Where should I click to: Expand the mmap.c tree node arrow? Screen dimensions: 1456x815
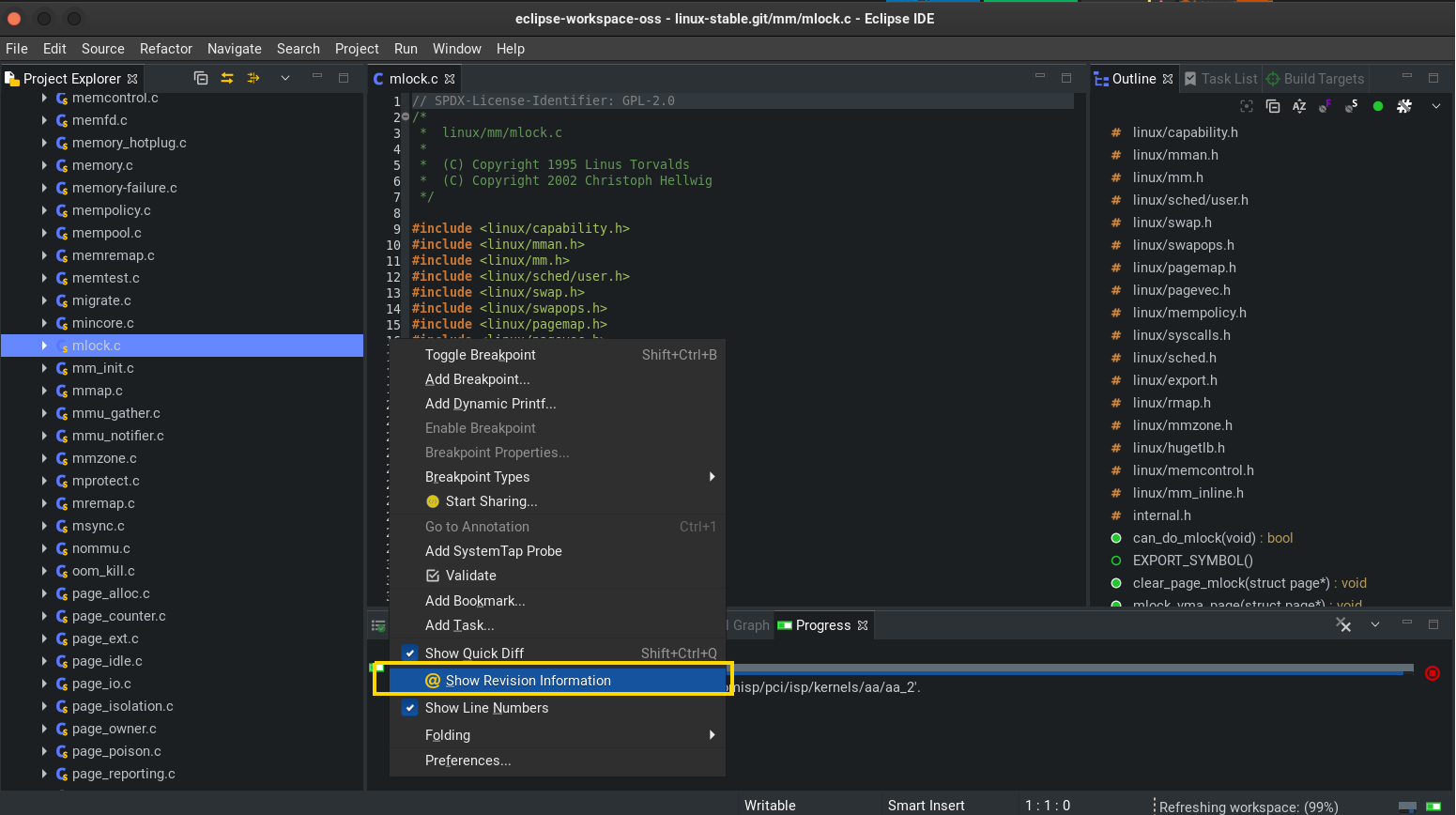point(44,391)
